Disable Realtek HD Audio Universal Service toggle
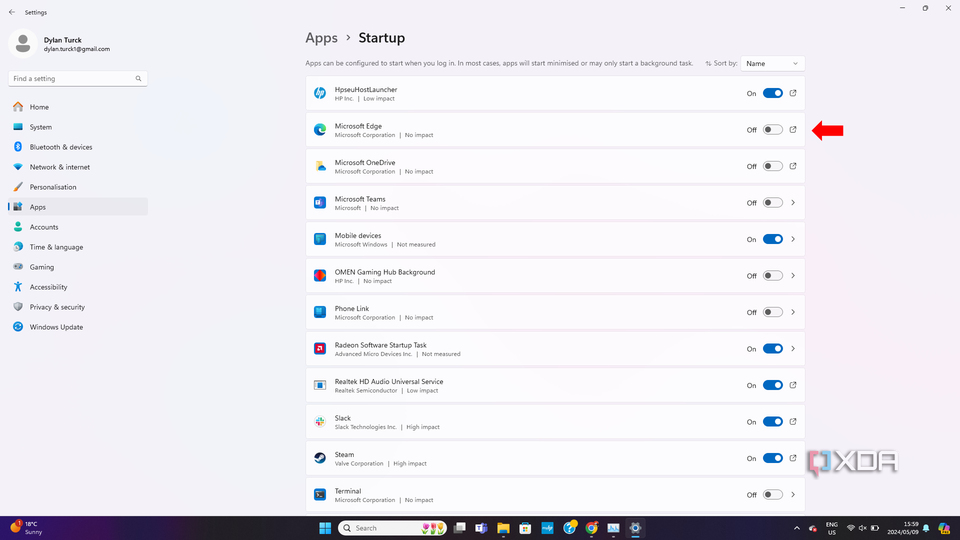Screen dimensions: 960x540 pos(773,385)
